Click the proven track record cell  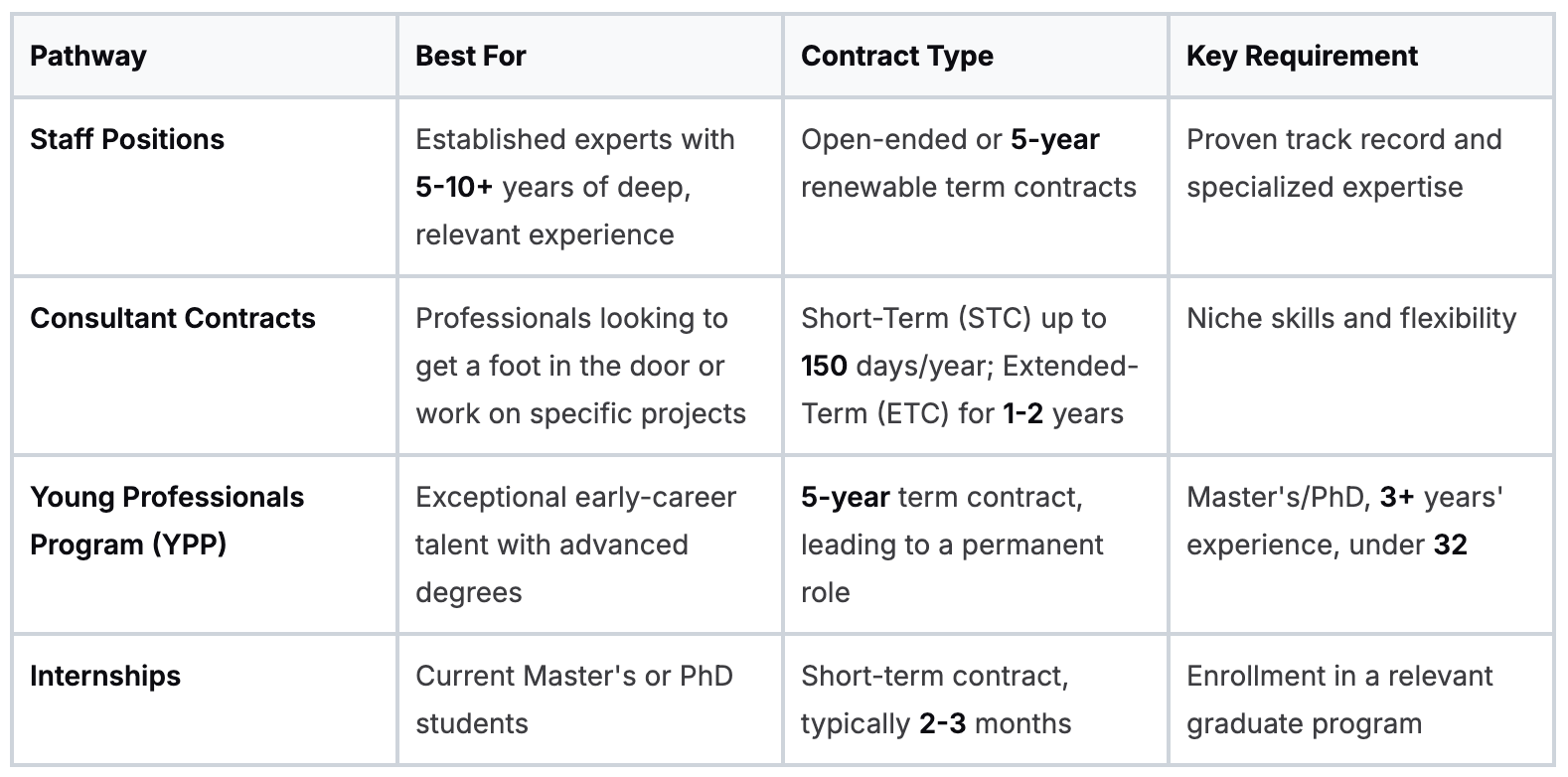tap(1361, 187)
